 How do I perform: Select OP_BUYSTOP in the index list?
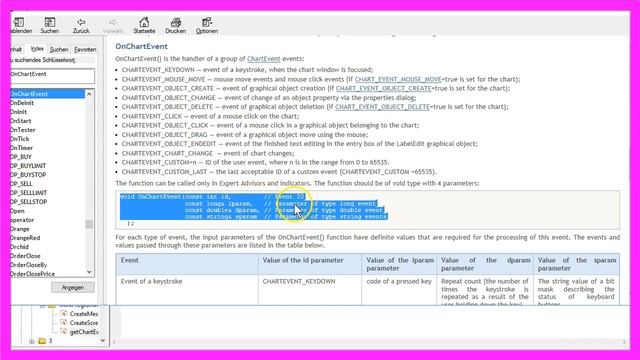28,175
